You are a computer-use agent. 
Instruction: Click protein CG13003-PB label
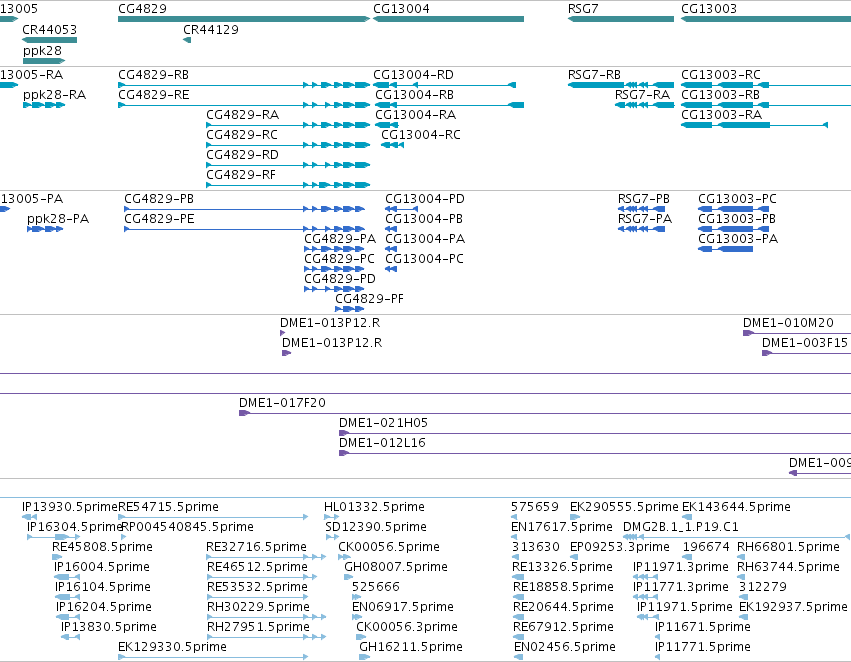(x=736, y=219)
